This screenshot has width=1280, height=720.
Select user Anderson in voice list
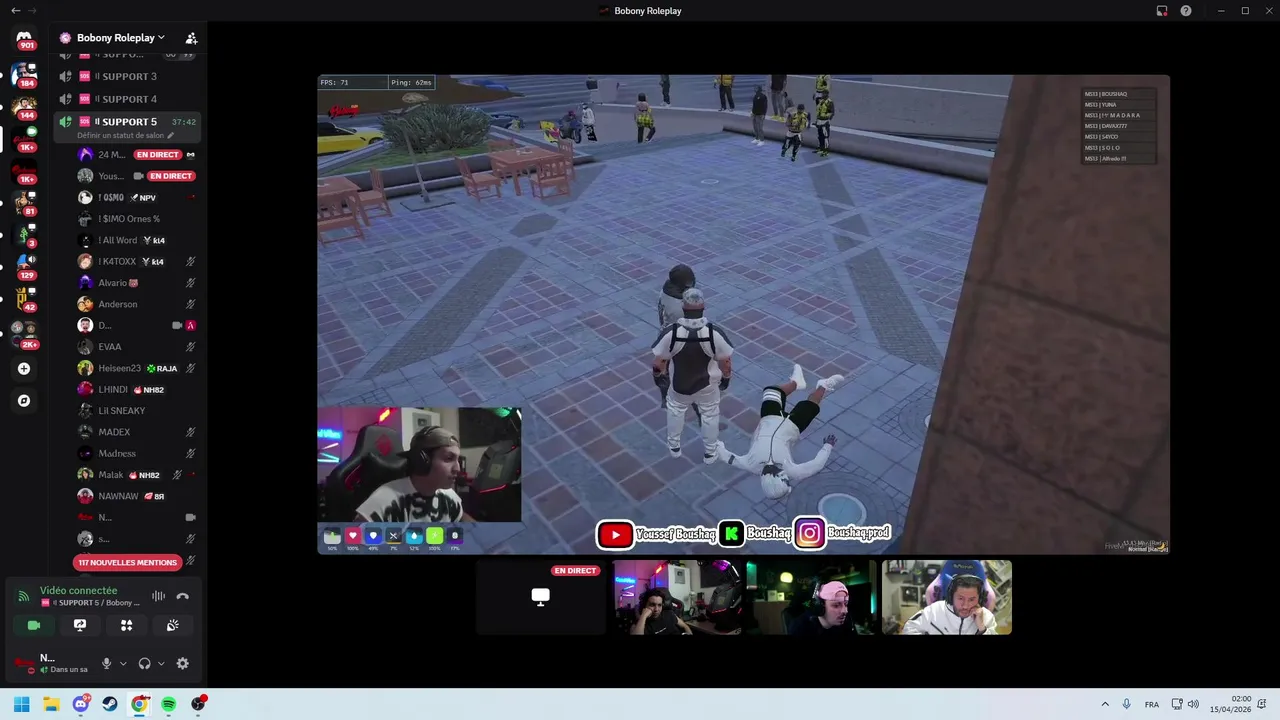pyautogui.click(x=137, y=304)
